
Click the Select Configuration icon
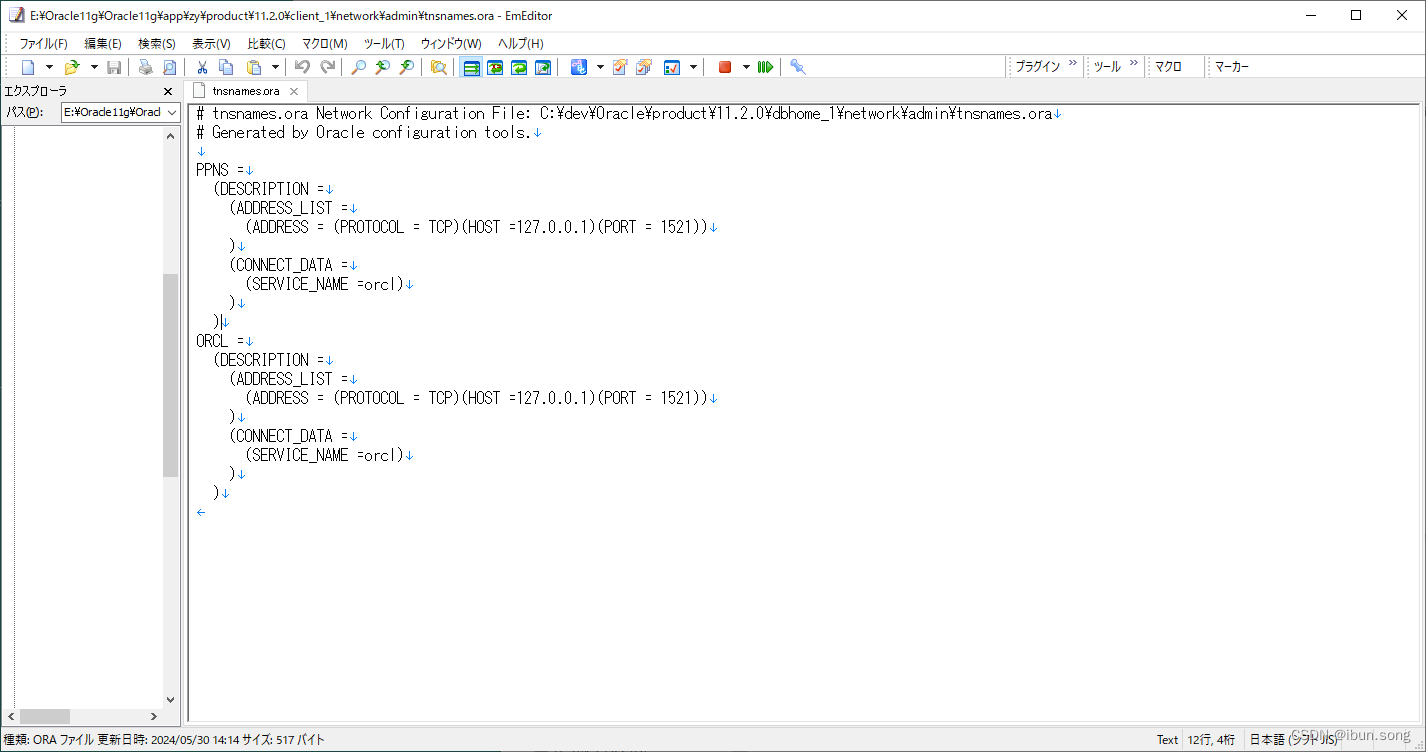tap(579, 67)
